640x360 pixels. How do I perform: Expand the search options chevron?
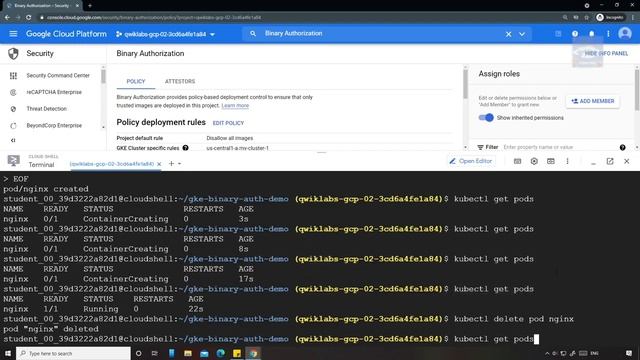522,34
